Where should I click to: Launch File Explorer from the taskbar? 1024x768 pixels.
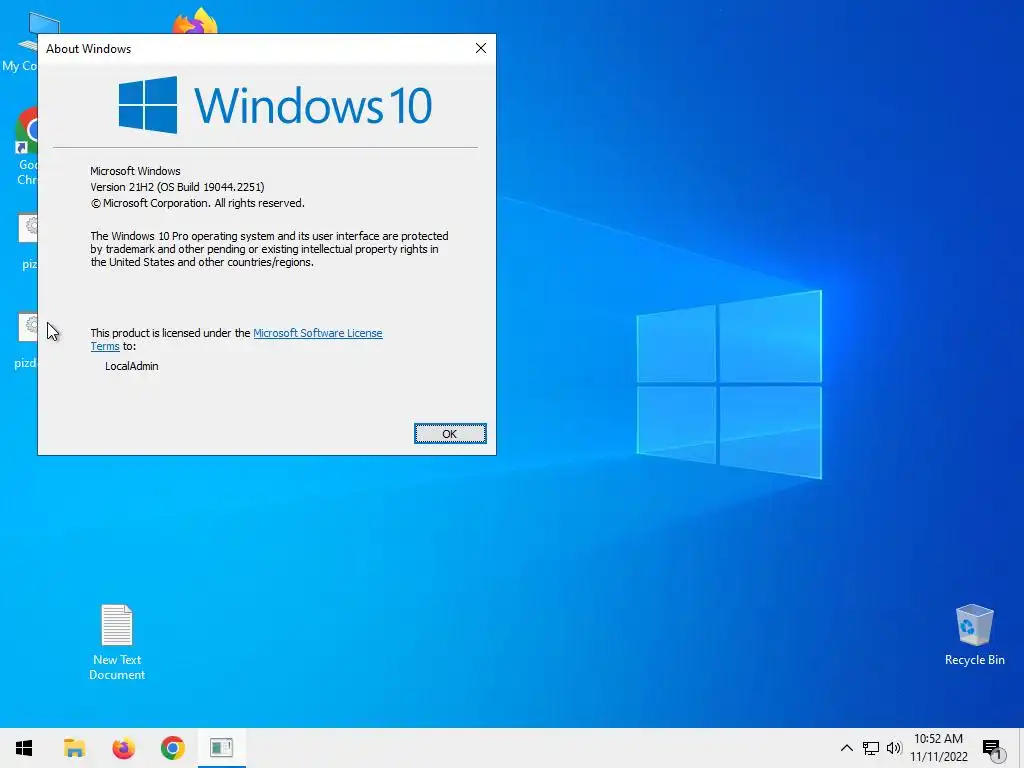tap(74, 748)
